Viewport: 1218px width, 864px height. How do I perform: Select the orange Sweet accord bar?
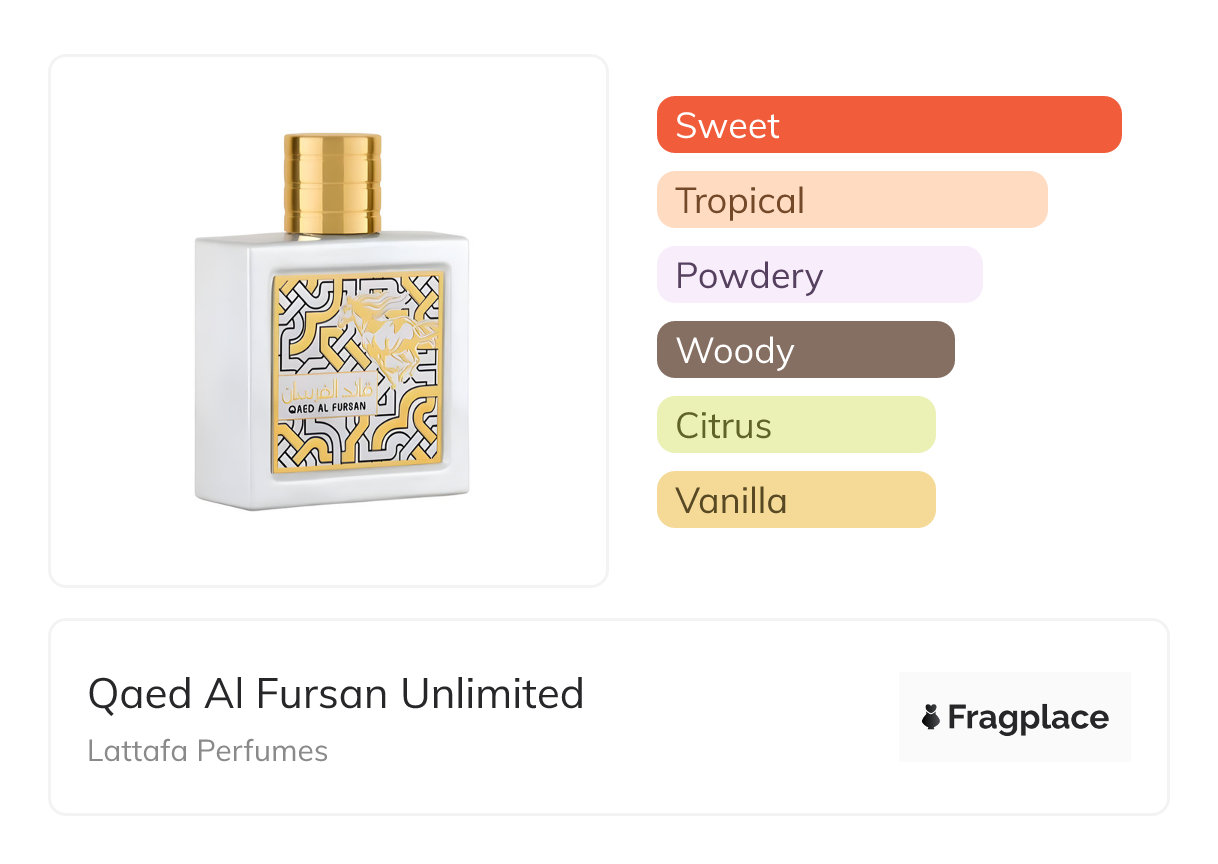coord(888,125)
